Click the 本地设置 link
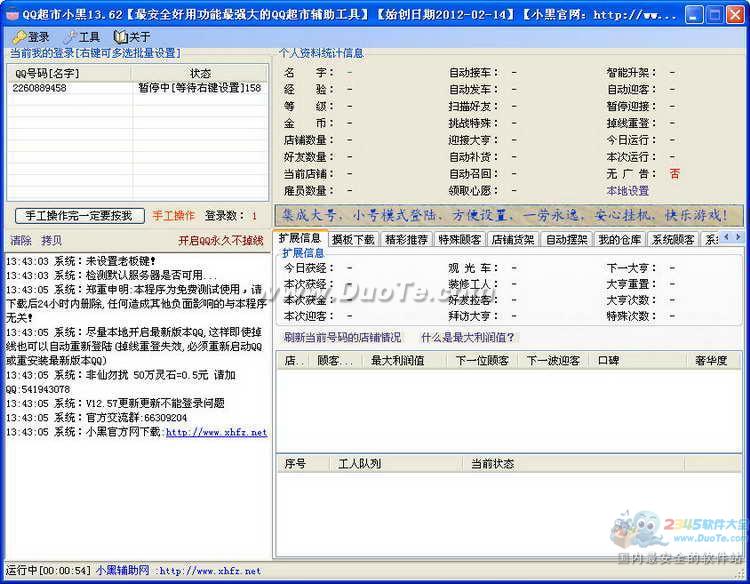This screenshot has width=750, height=584. pyautogui.click(x=628, y=191)
